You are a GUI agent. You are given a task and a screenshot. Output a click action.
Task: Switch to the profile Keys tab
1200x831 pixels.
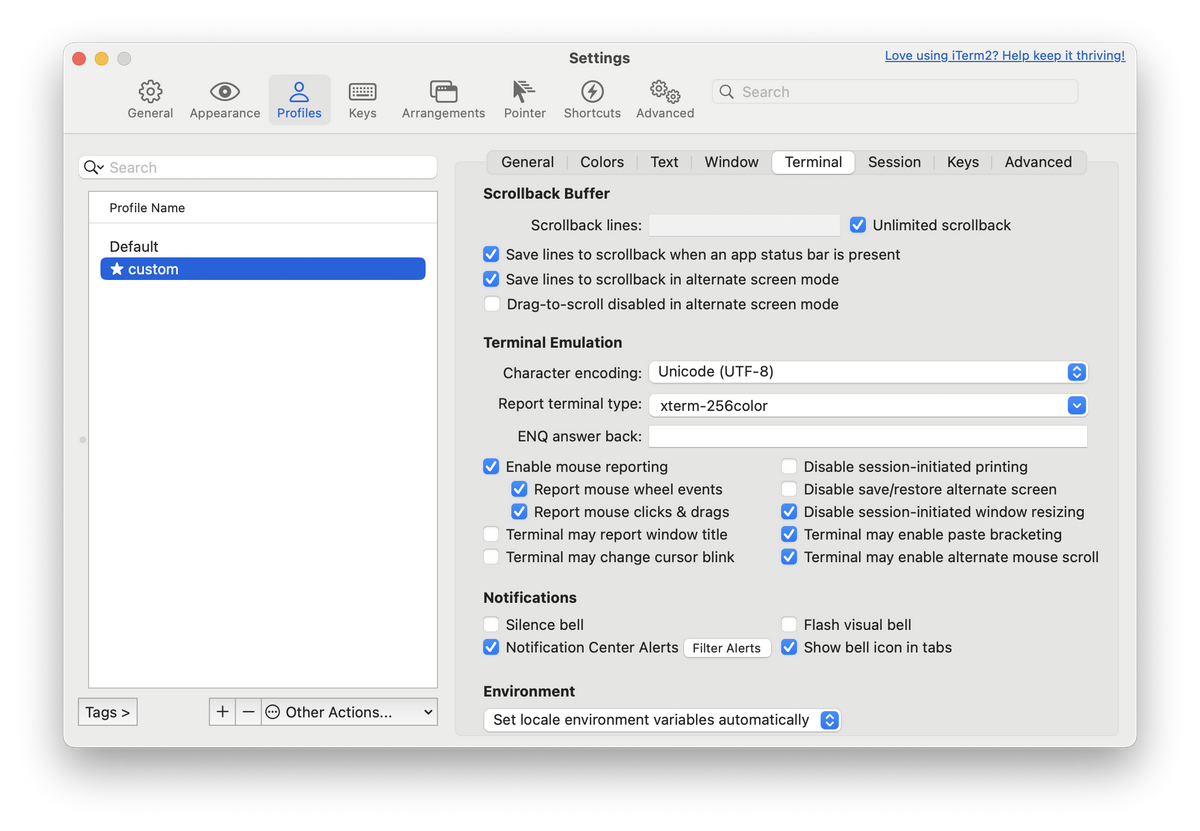pos(963,162)
